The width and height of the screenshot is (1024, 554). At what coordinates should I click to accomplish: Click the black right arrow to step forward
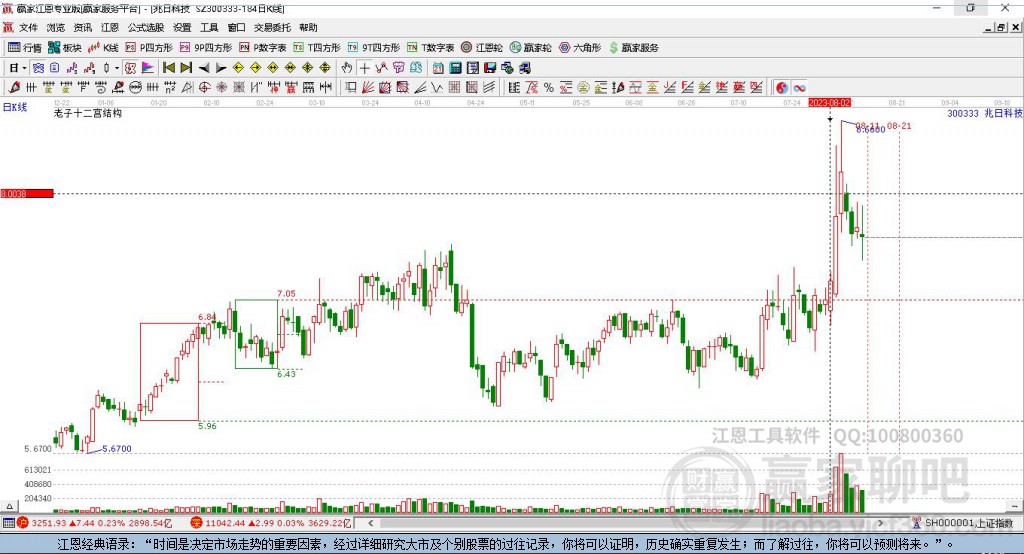pyautogui.click(x=221, y=68)
